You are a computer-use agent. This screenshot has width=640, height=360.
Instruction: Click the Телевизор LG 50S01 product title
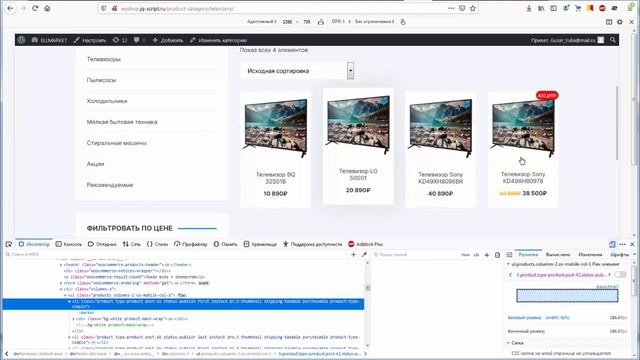[x=358, y=174]
